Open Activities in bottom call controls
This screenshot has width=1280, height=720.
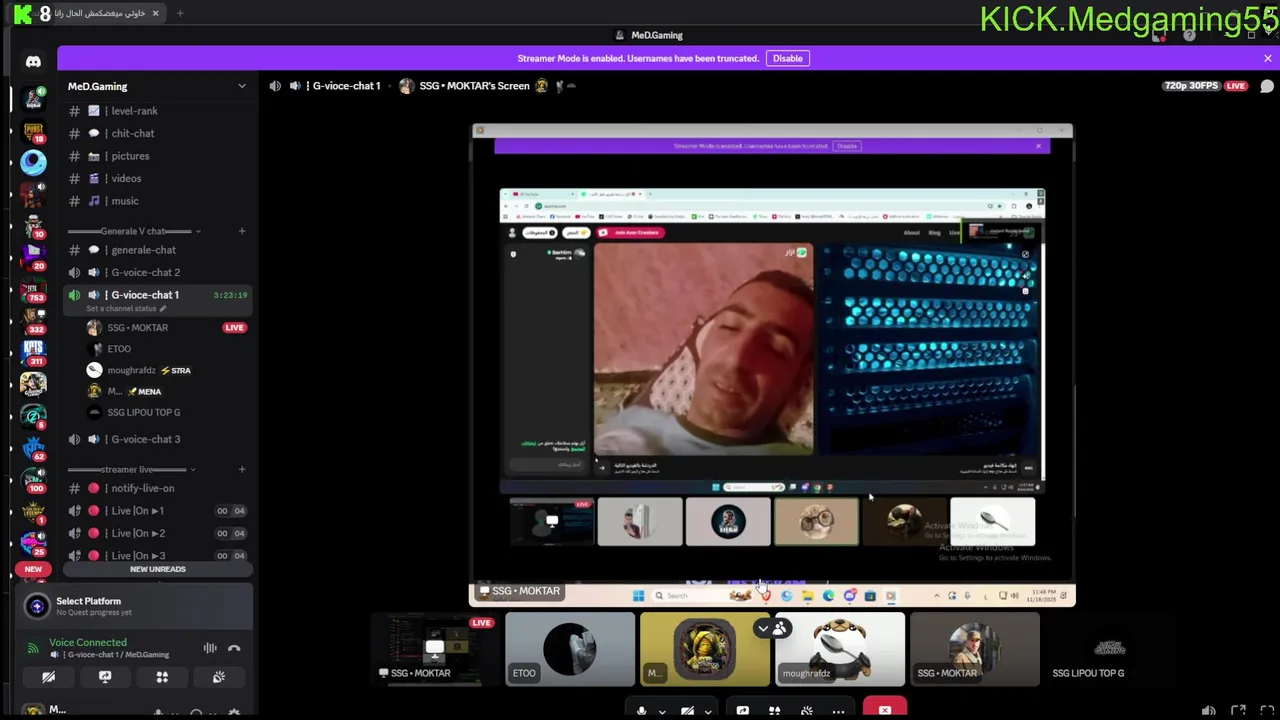[x=774, y=711]
